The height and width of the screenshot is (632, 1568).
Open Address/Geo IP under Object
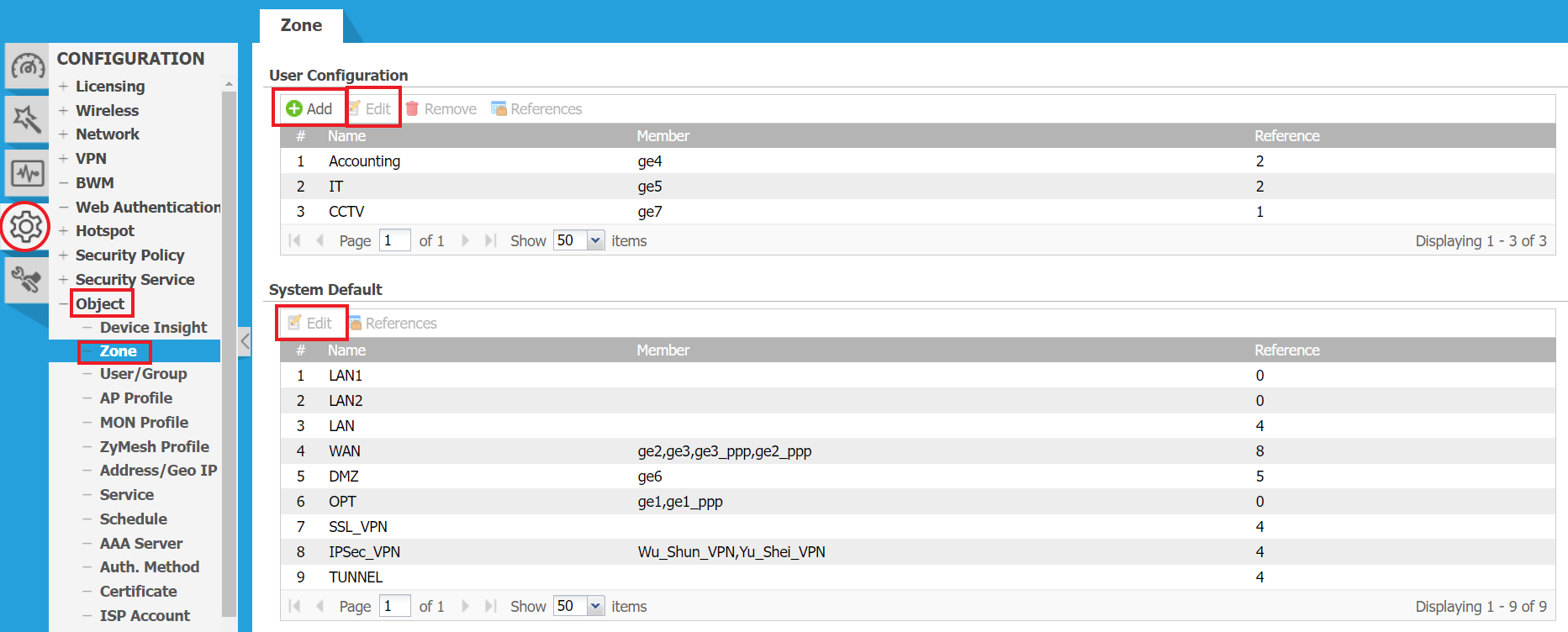pyautogui.click(x=158, y=471)
